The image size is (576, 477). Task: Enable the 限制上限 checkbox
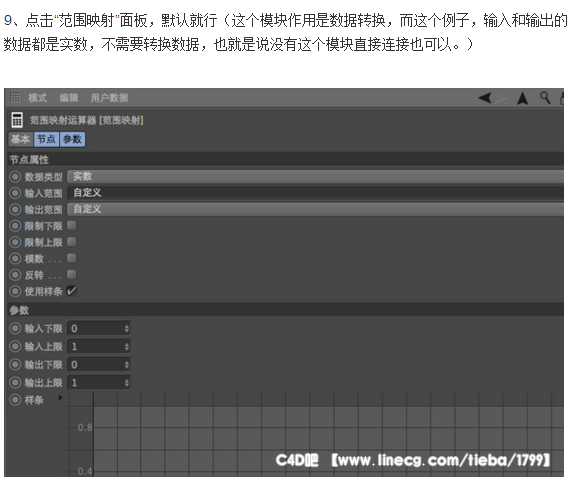[x=72, y=242]
